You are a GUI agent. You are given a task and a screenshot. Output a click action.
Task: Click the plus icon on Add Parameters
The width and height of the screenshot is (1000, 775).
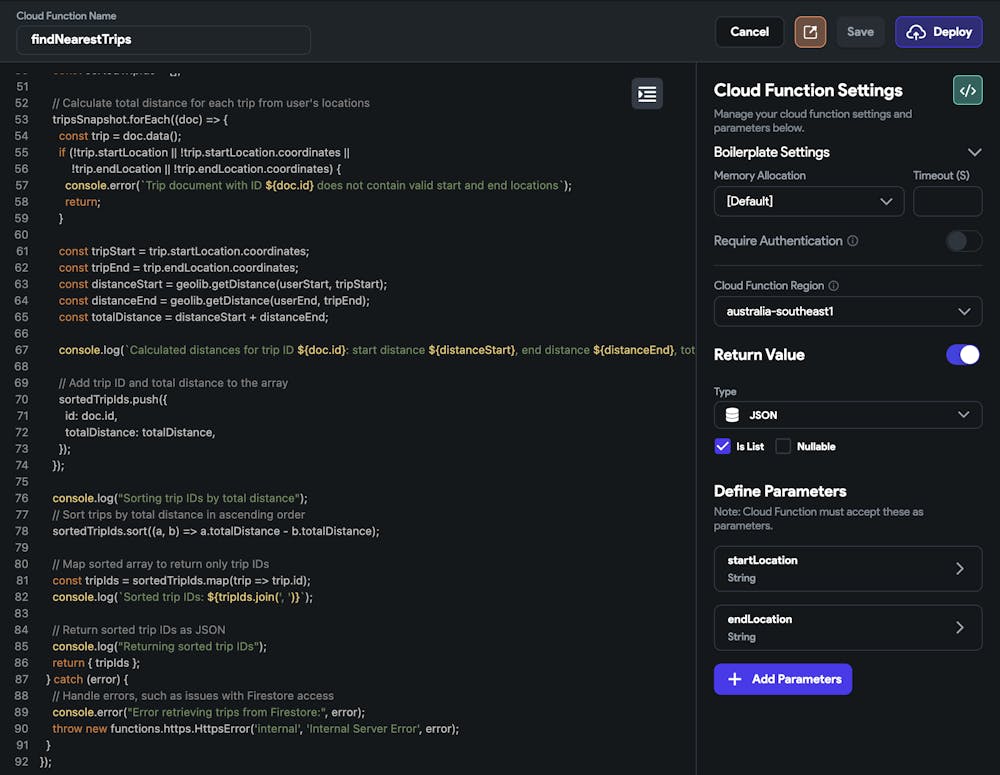[x=735, y=679]
